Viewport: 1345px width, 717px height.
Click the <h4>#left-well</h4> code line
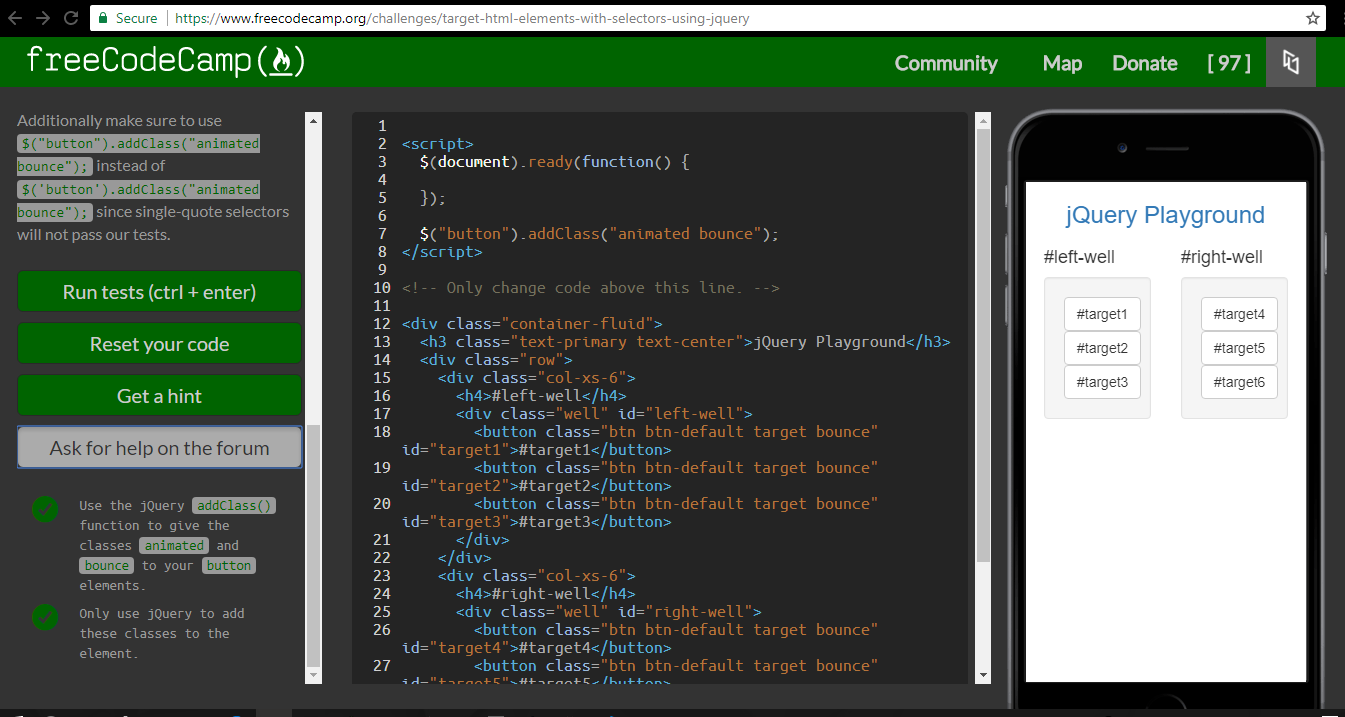click(541, 396)
